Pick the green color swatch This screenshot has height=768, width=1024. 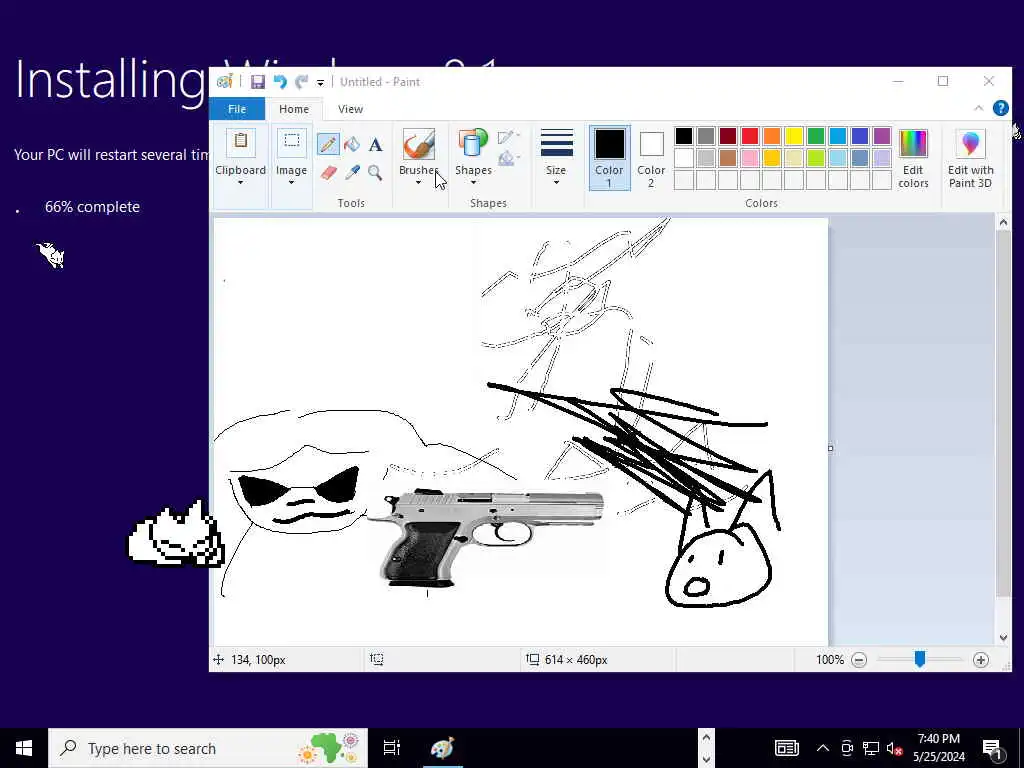[816, 136]
